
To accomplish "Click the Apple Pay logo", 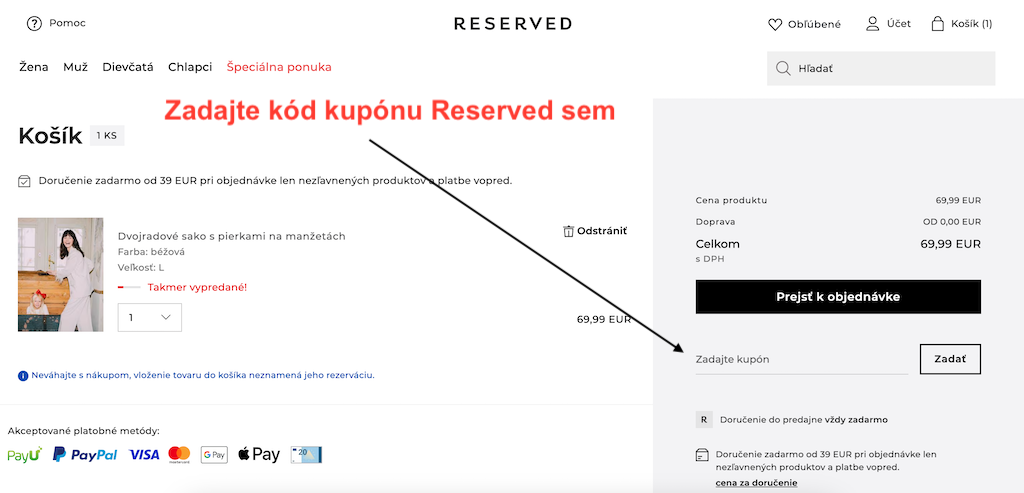I will pos(259,454).
